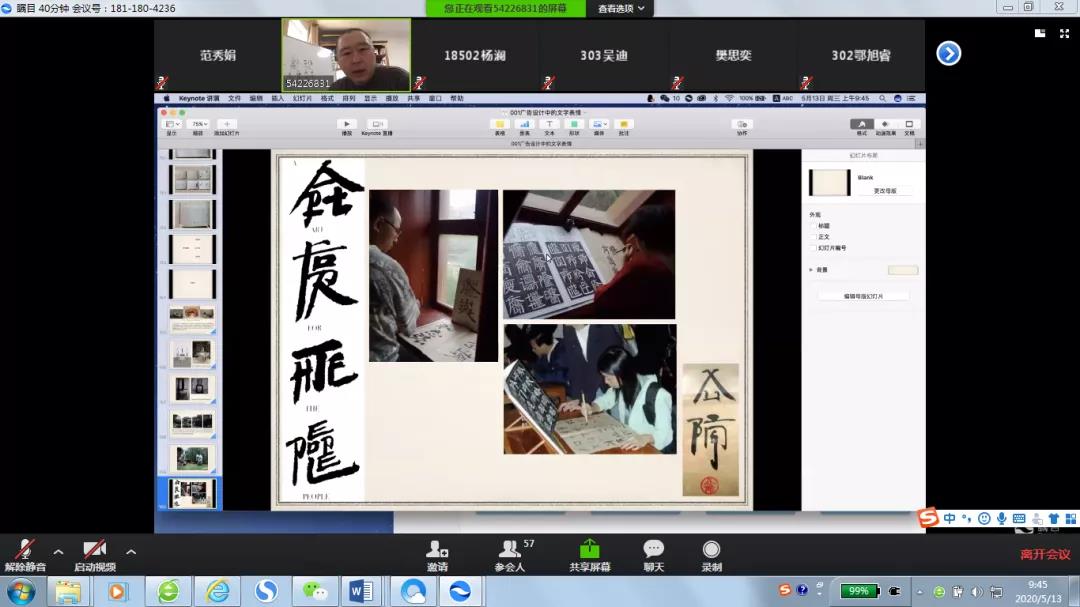This screenshot has height=607, width=1080.
Task: Click the green 共享屏幕 share screen icon
Action: pyautogui.click(x=590, y=549)
